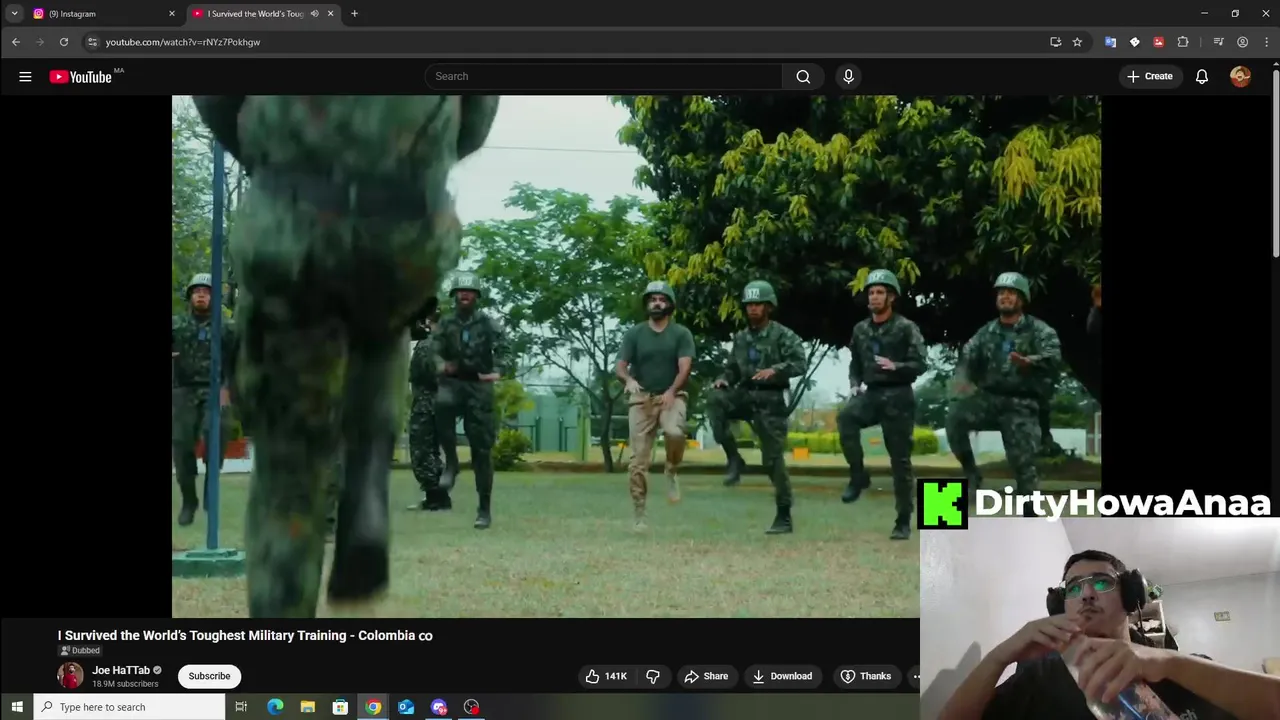Install the app via address bar icon
The image size is (1280, 720).
pyautogui.click(x=1055, y=42)
